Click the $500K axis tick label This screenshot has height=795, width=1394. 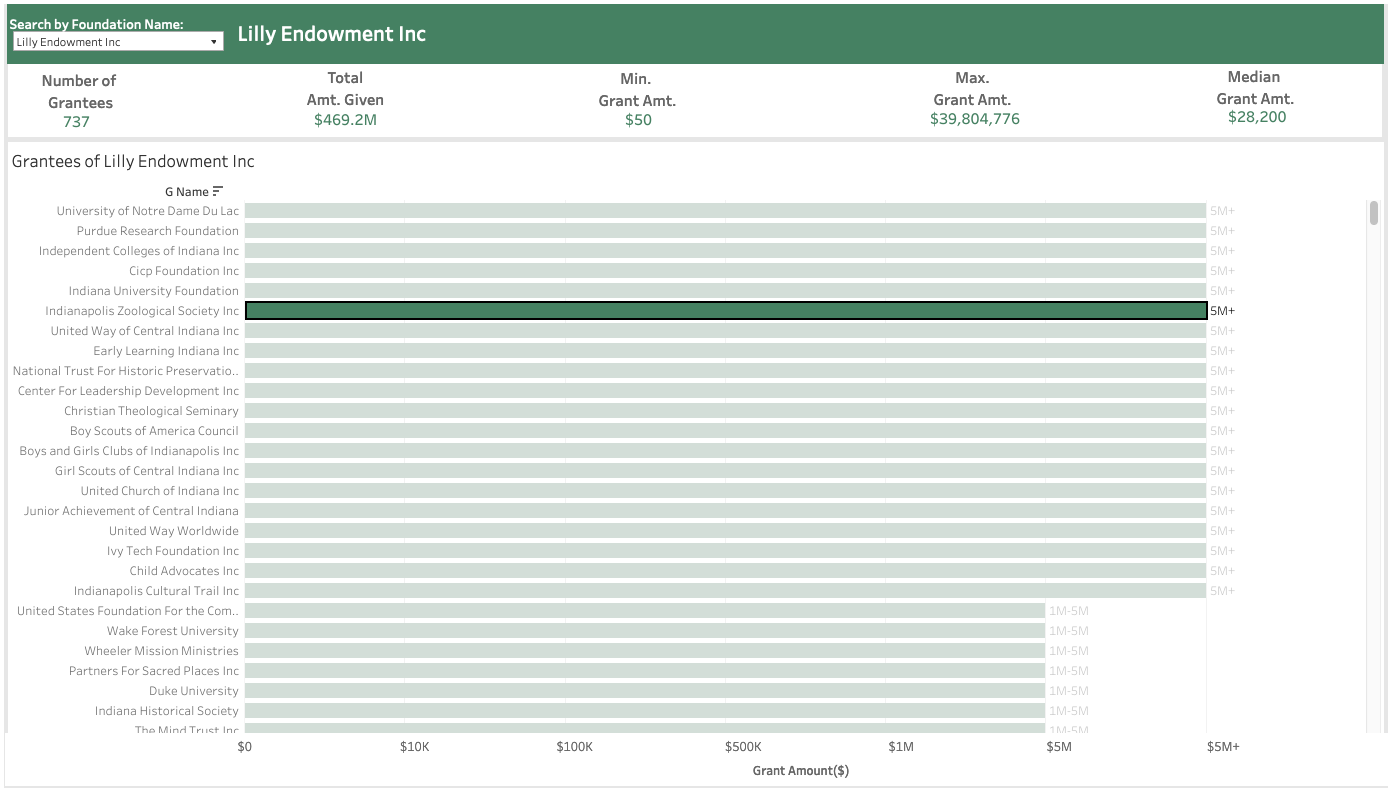tap(743, 747)
